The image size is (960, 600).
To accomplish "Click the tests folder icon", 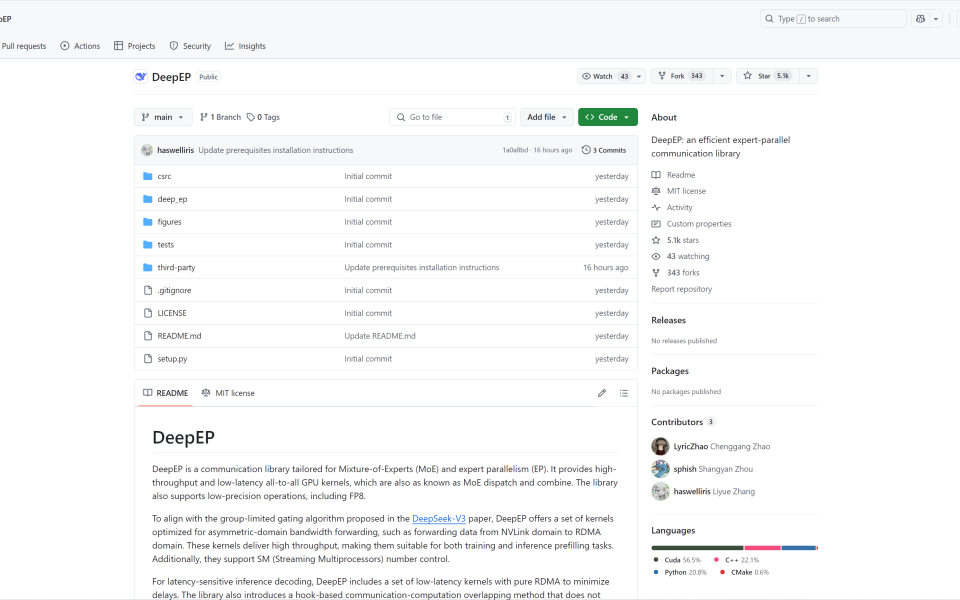I will point(148,244).
